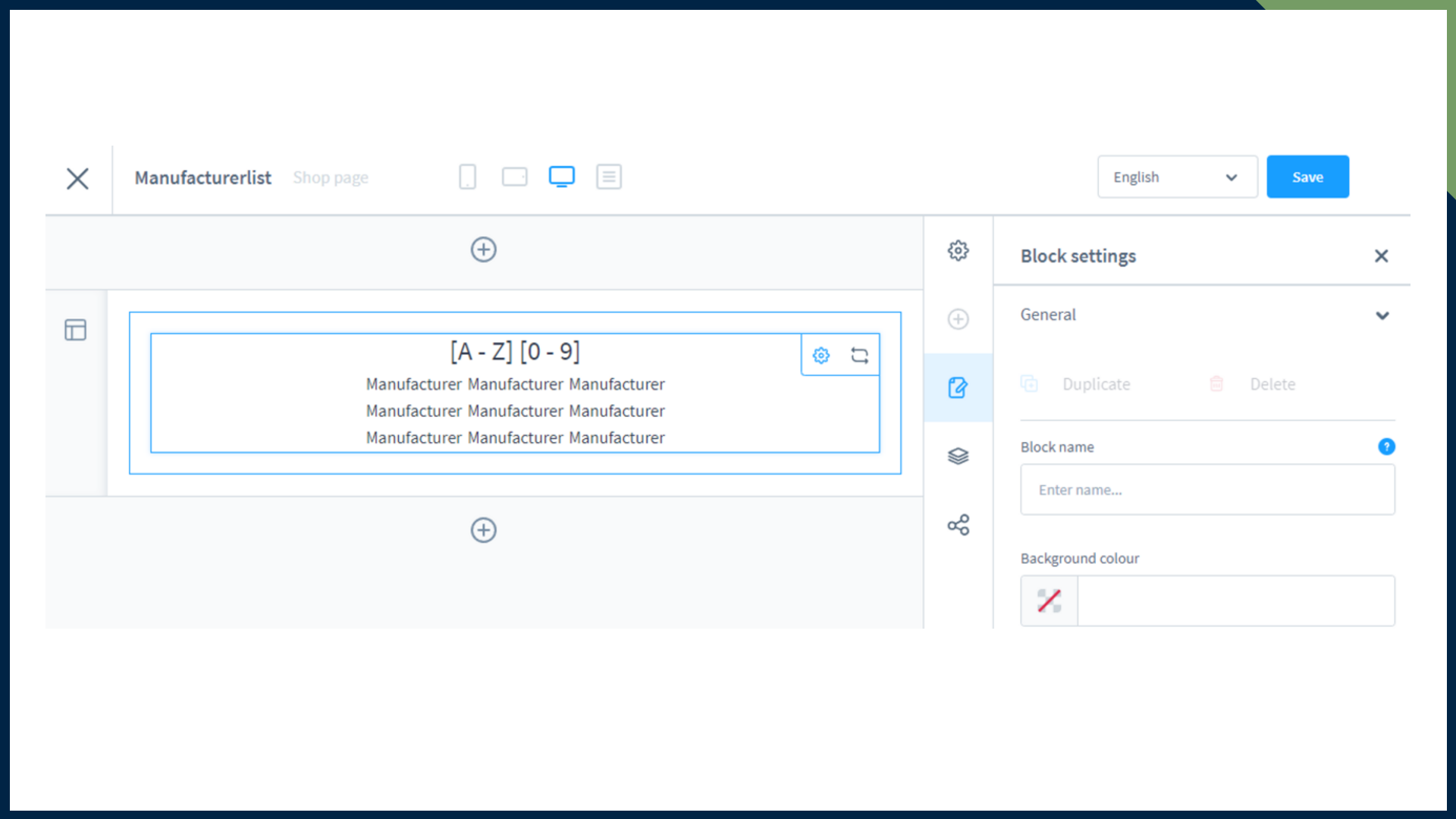The width and height of the screenshot is (1456, 819).
Task: Add section below the block
Action: click(483, 530)
